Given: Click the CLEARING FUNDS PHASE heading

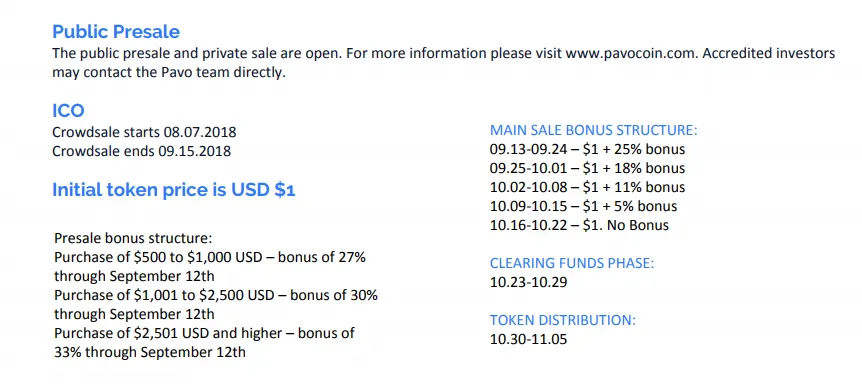Looking at the screenshot, I should pos(572,263).
